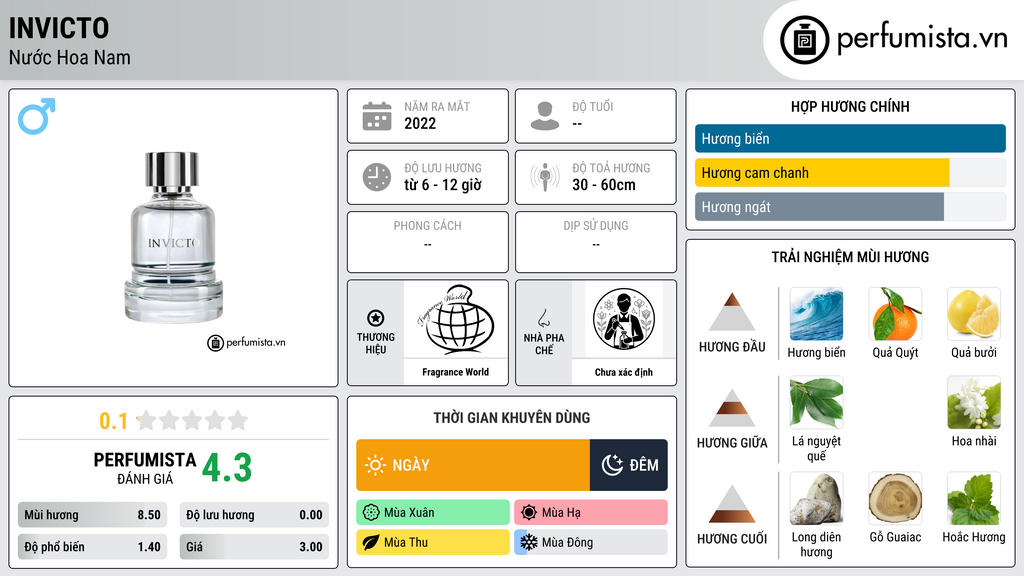This screenshot has width=1024, height=576.
Task: Click the moon icon in Đêm bar
Action: pyautogui.click(x=612, y=465)
